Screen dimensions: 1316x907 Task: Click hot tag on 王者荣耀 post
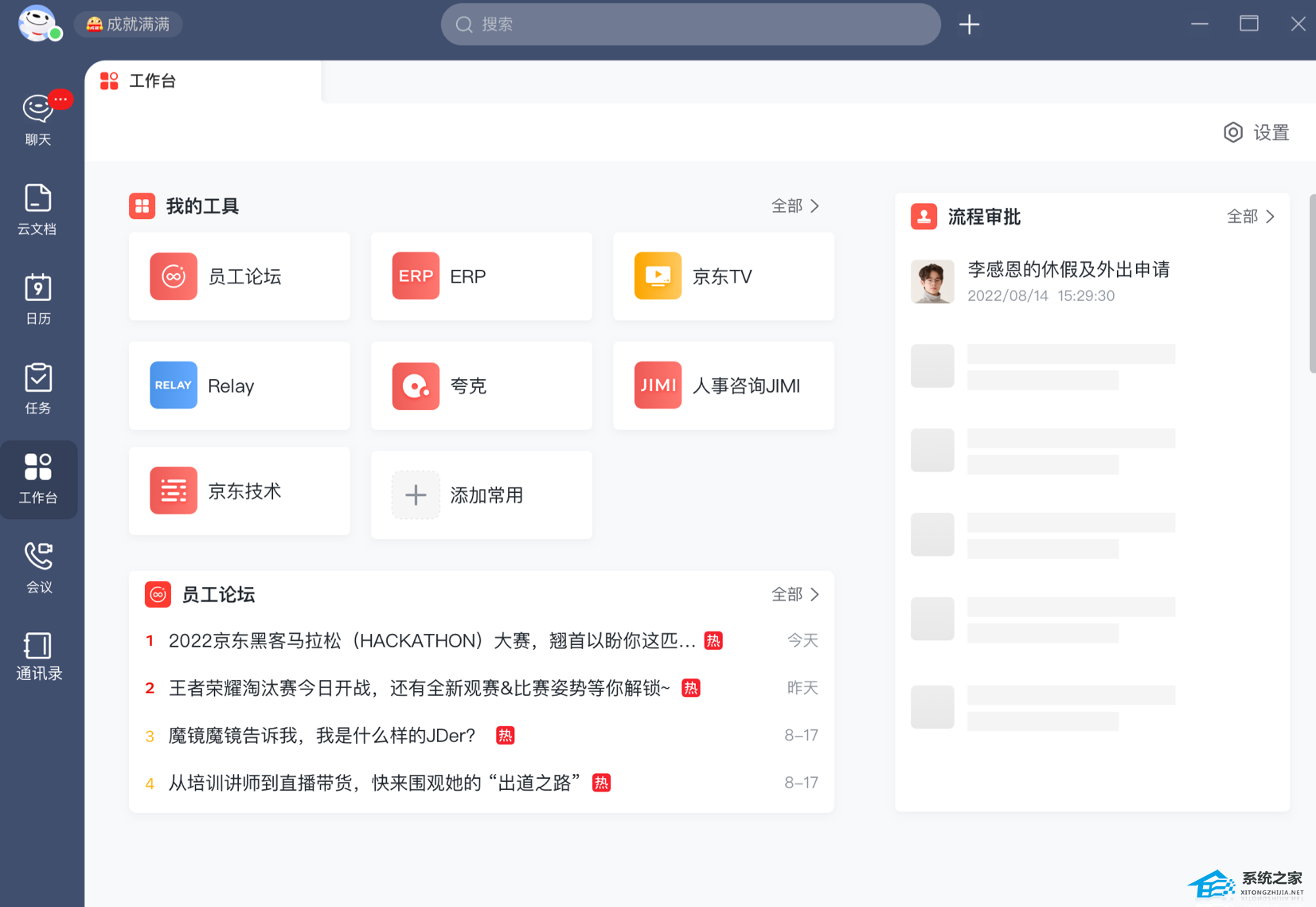(x=691, y=688)
